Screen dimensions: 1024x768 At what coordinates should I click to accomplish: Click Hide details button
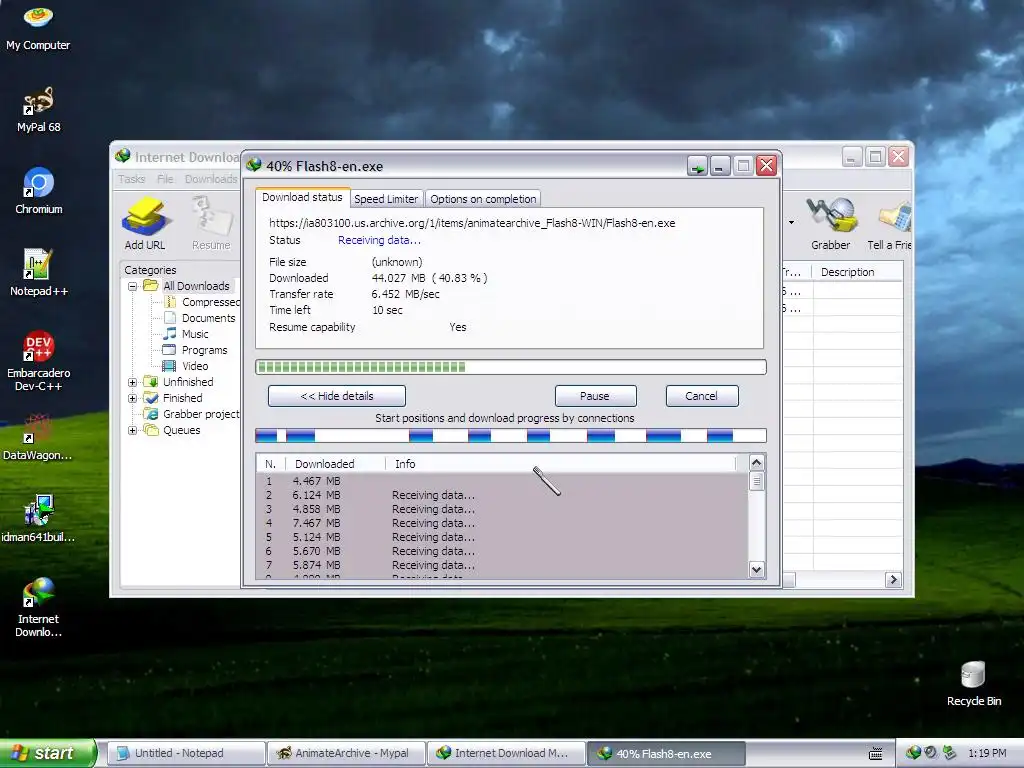[x=337, y=396]
